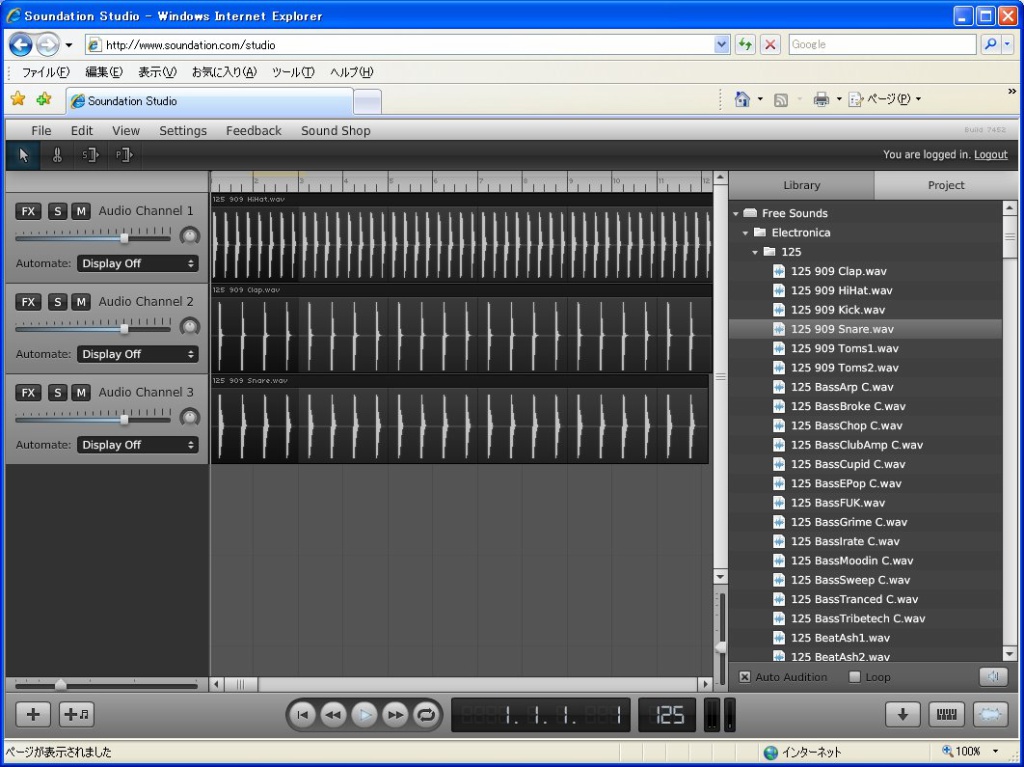Mute Audio Channel 2
1024x767 pixels.
[x=81, y=302]
